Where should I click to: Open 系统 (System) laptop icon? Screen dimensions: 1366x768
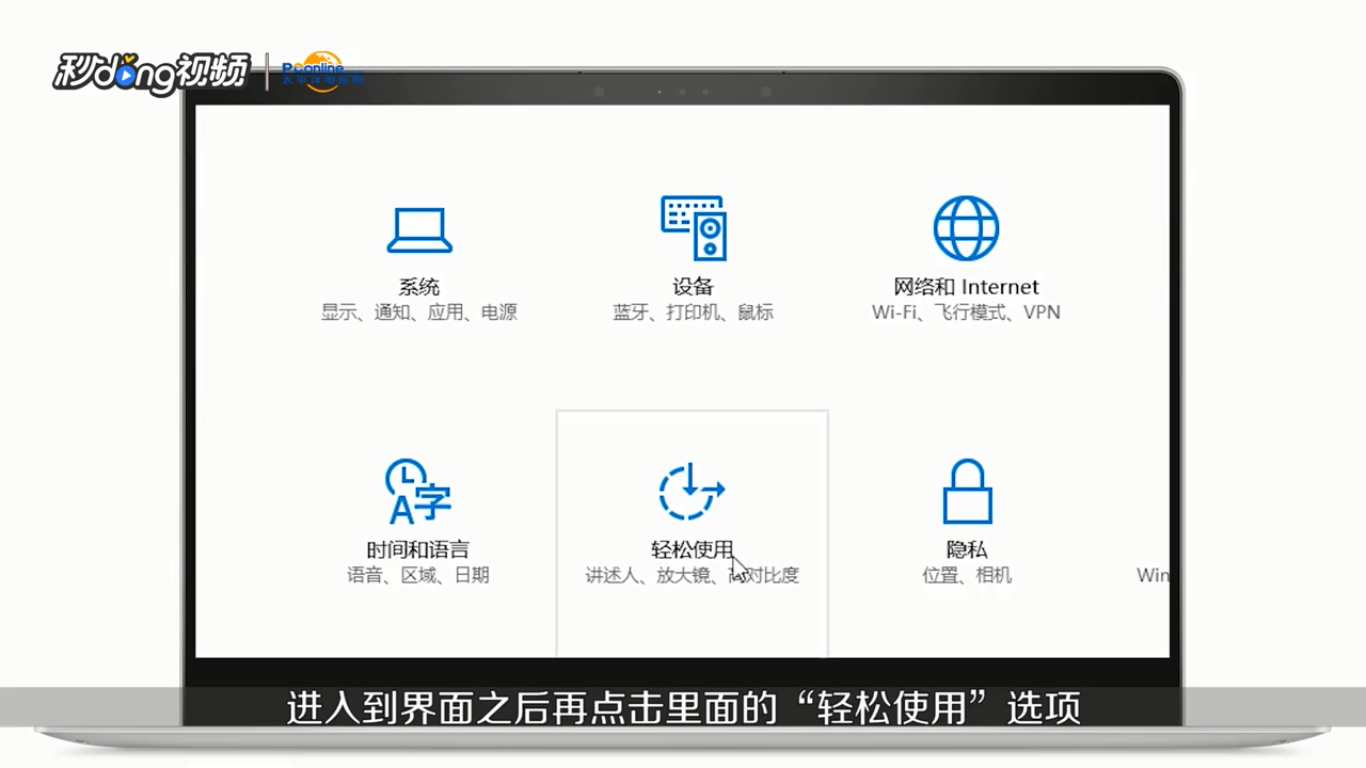pyautogui.click(x=420, y=228)
